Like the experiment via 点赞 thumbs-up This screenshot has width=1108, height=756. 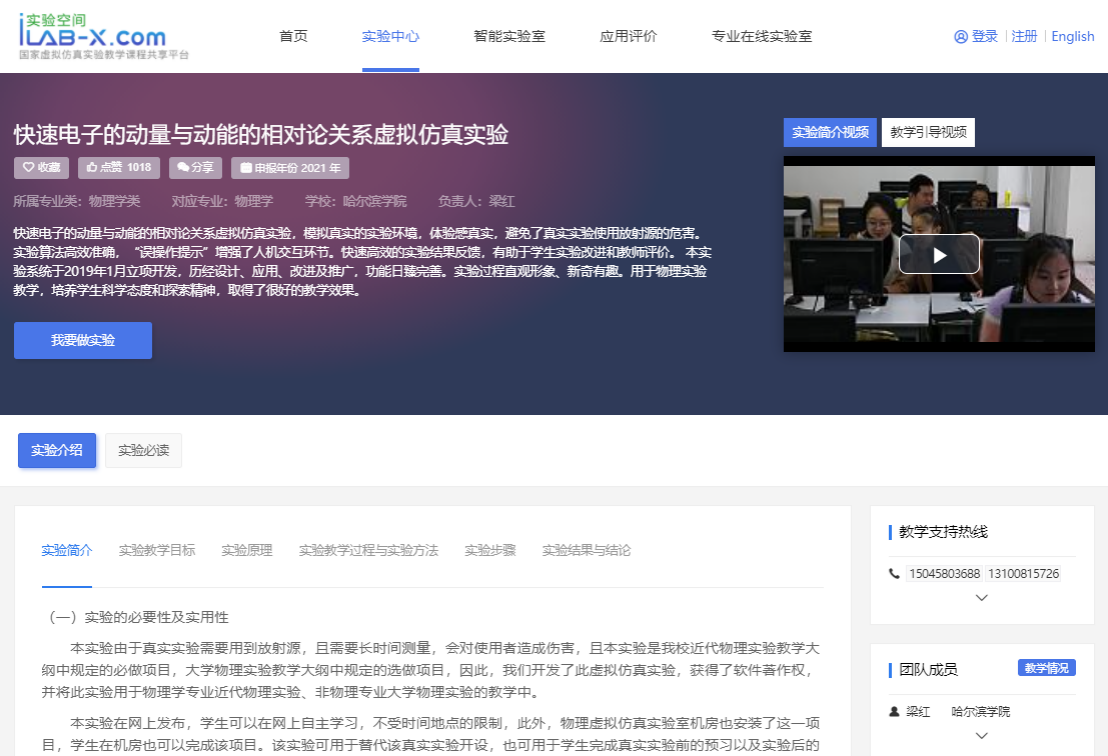tap(119, 168)
